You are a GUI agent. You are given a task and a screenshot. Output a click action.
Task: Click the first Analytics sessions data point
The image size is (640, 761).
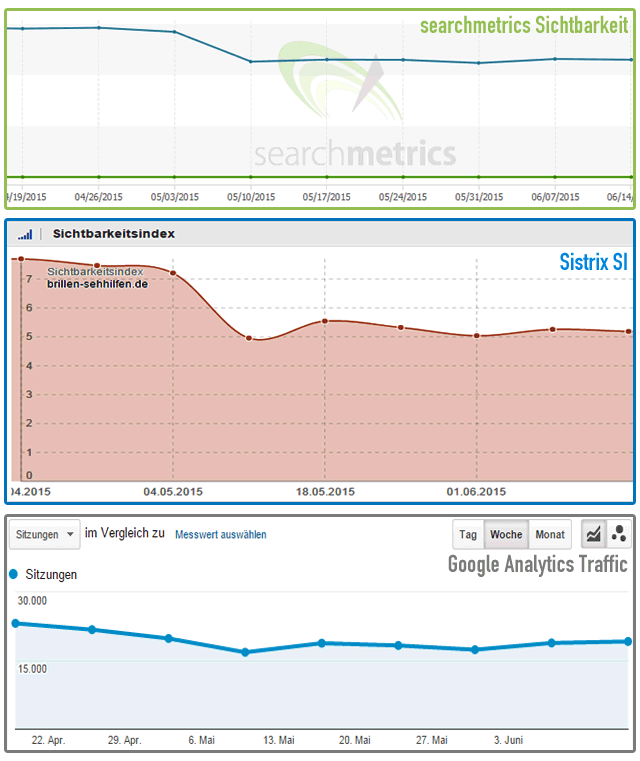point(16,623)
